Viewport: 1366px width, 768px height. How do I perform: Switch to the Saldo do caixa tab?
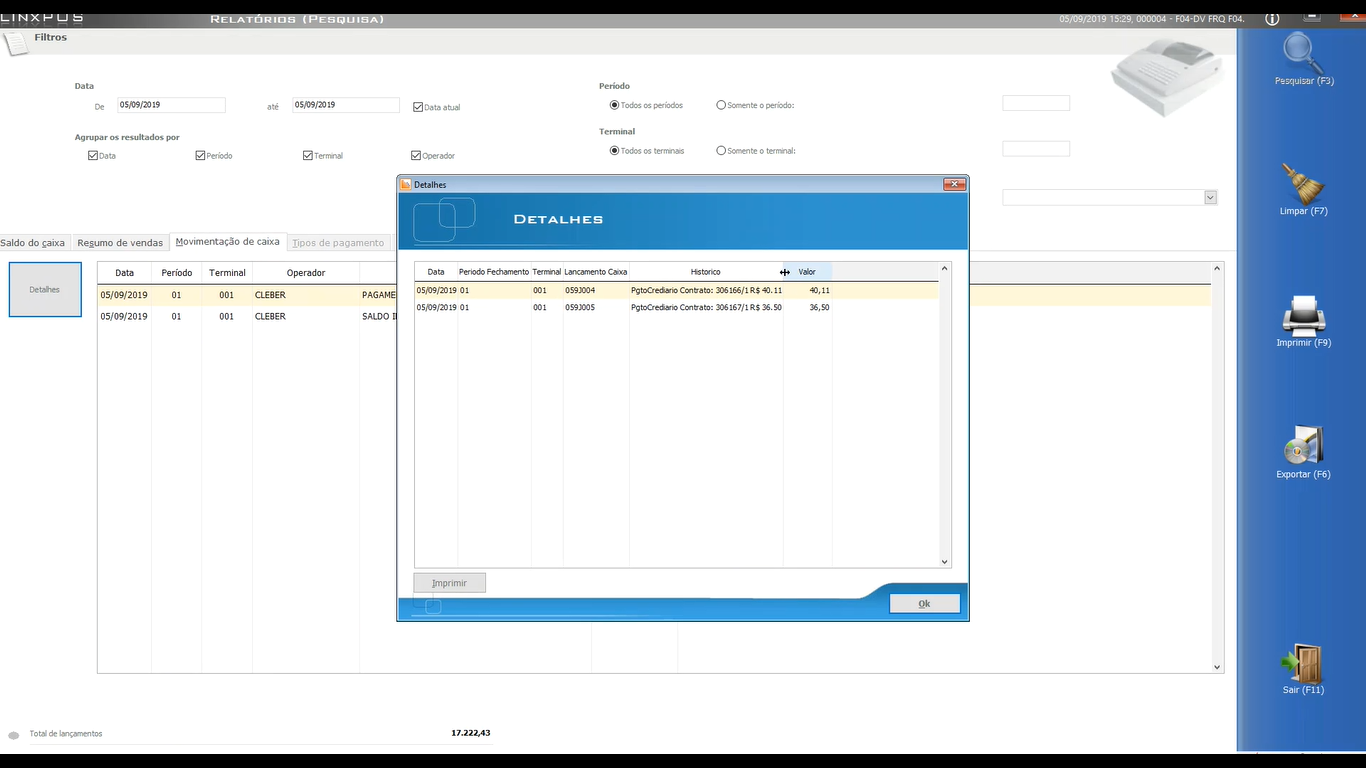click(x=33, y=243)
